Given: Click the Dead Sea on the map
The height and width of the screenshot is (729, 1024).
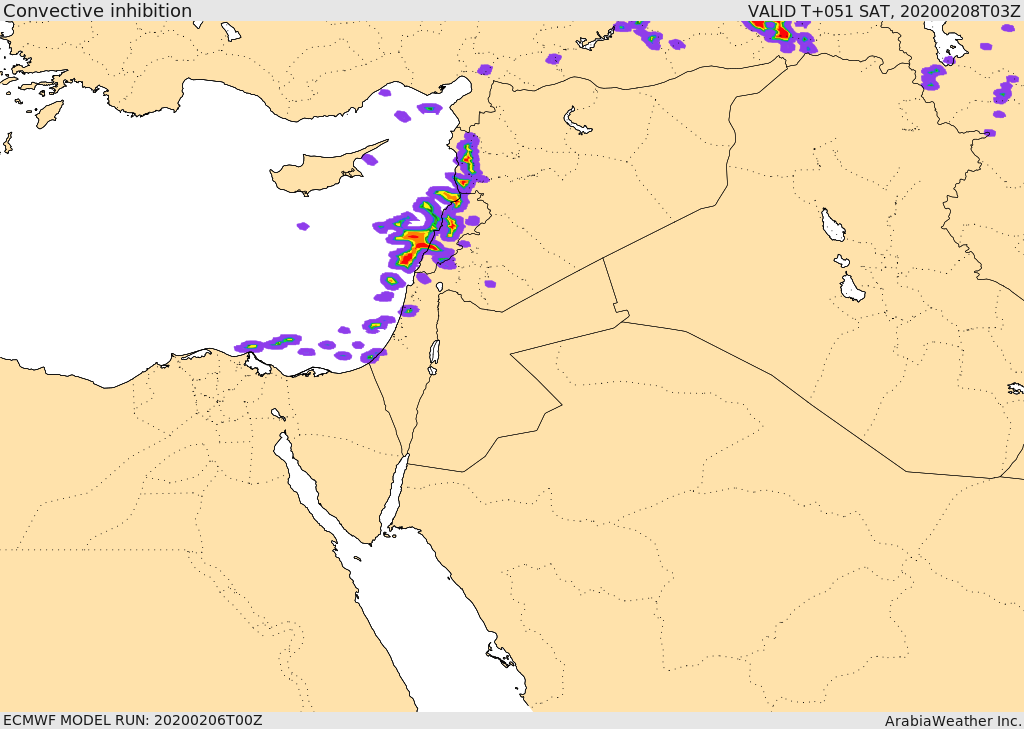Looking at the screenshot, I should click(434, 356).
